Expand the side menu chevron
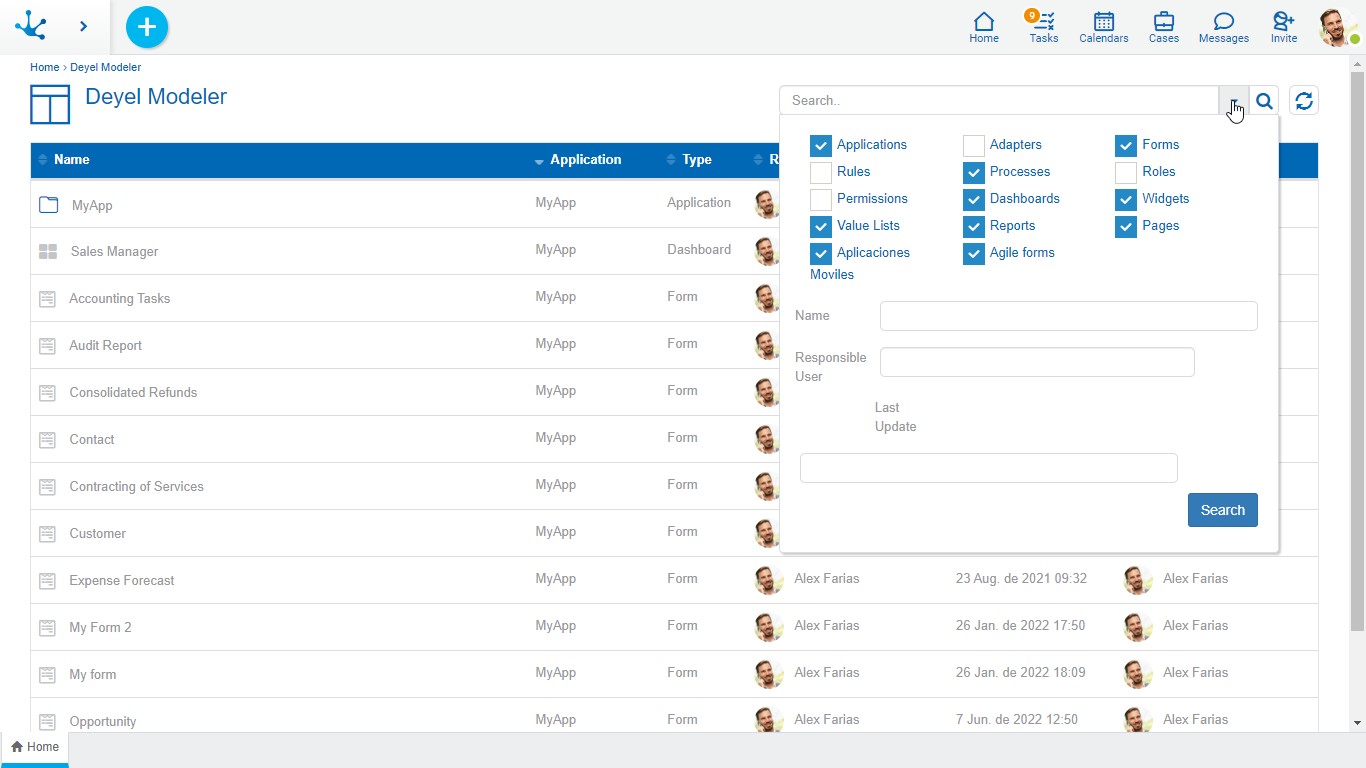1366x768 pixels. (84, 27)
